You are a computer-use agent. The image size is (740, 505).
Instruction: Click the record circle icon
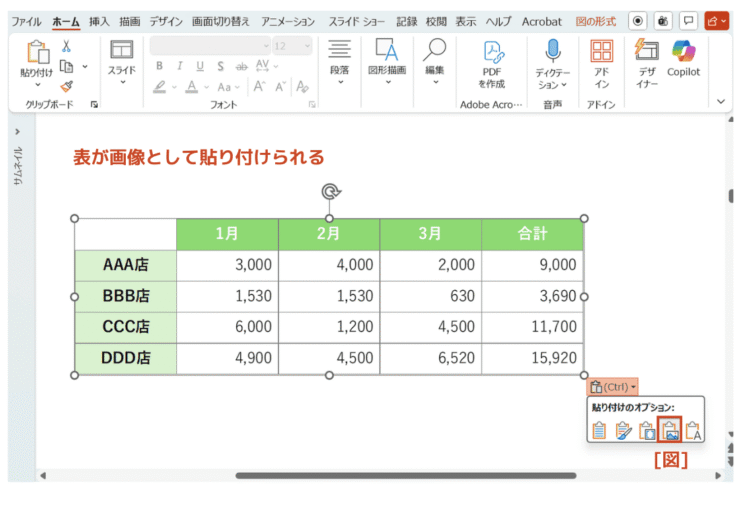click(x=637, y=21)
